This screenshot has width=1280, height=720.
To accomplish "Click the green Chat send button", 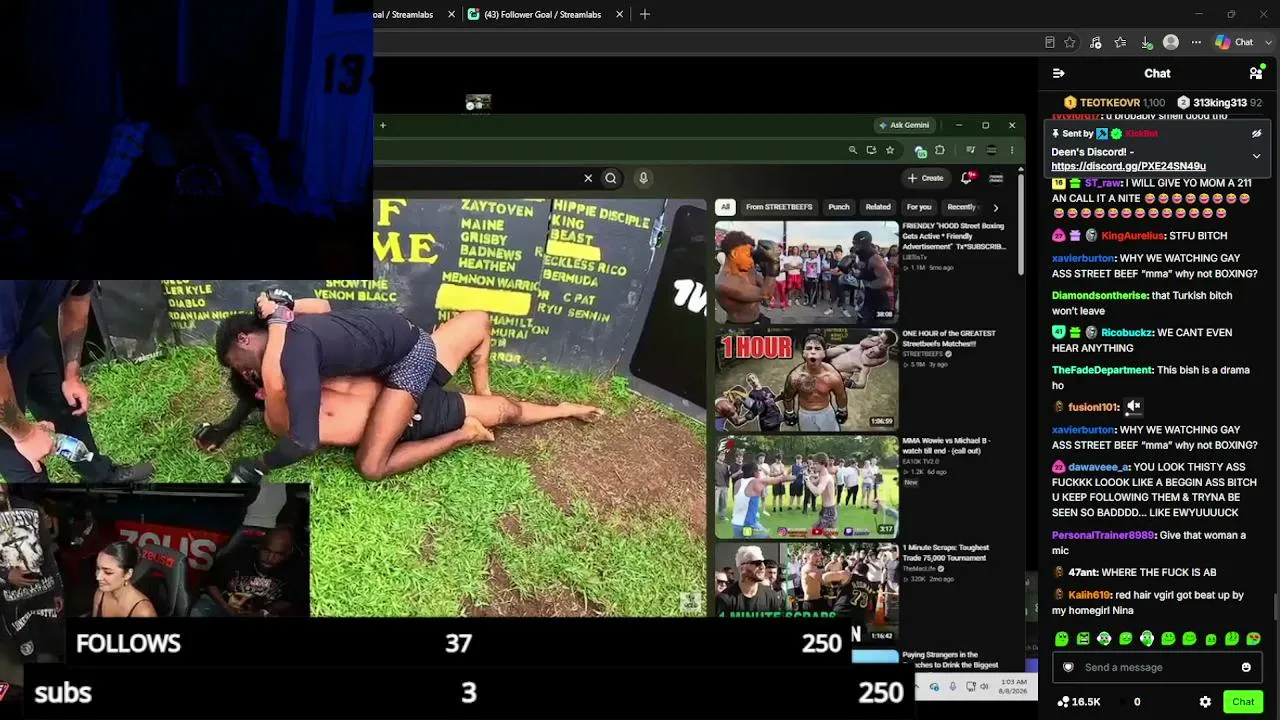I will click(x=1243, y=702).
